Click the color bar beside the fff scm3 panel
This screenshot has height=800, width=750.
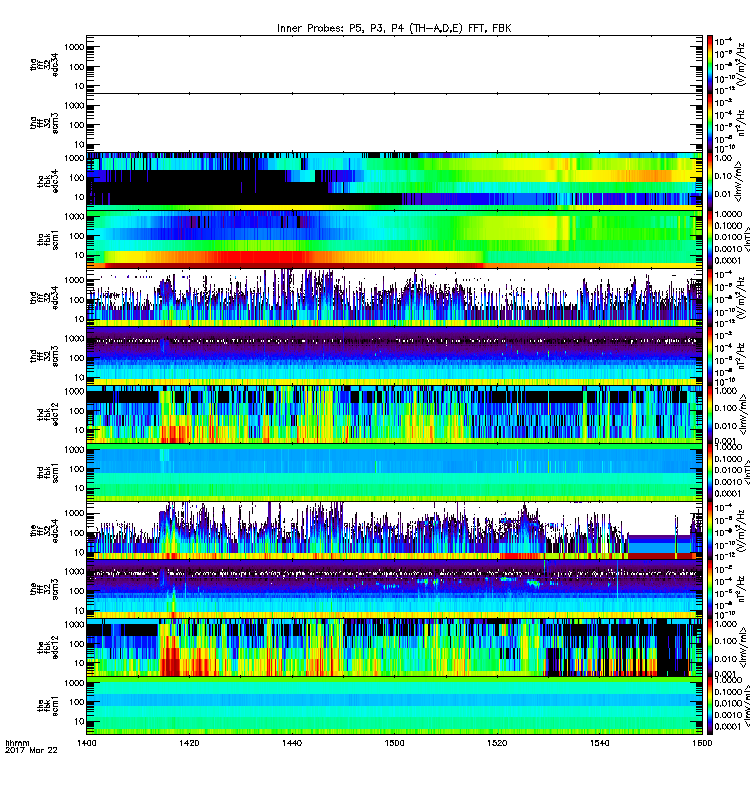[710, 589]
